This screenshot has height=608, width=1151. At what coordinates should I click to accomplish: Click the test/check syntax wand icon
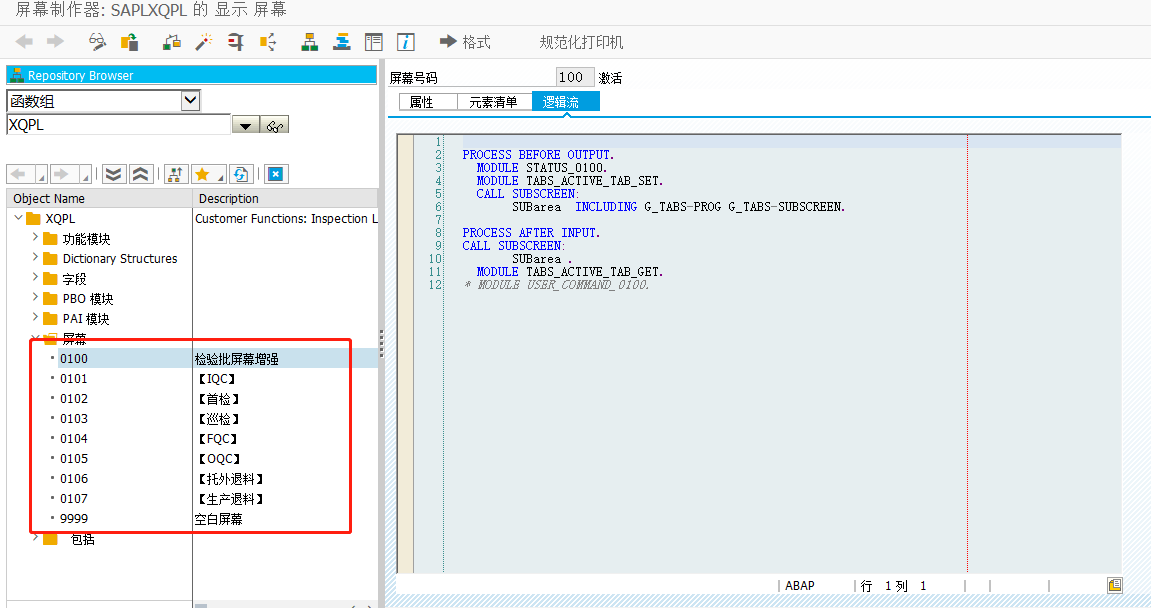tap(205, 41)
